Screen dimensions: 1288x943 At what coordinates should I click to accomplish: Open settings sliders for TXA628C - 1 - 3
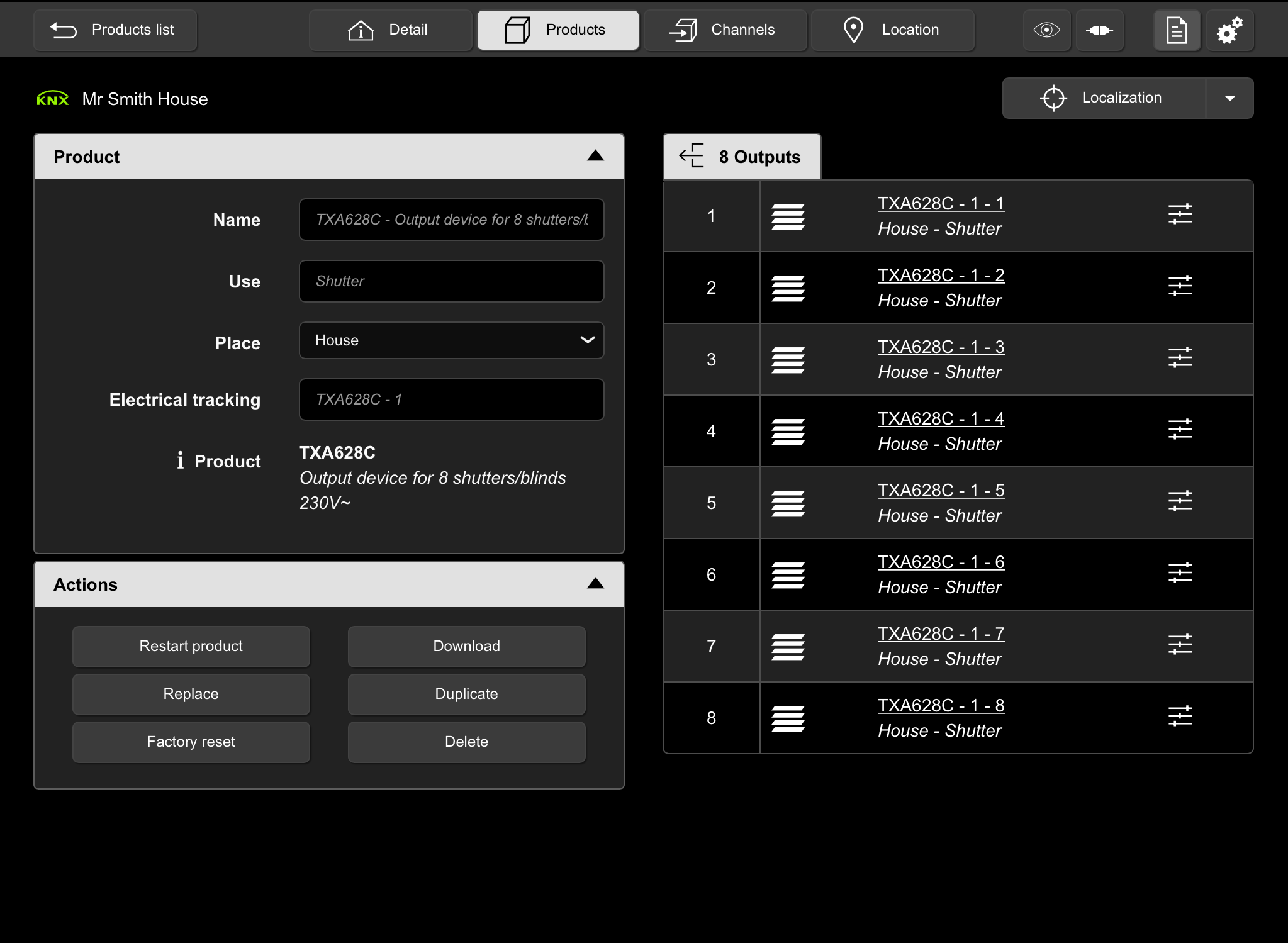coord(1180,358)
